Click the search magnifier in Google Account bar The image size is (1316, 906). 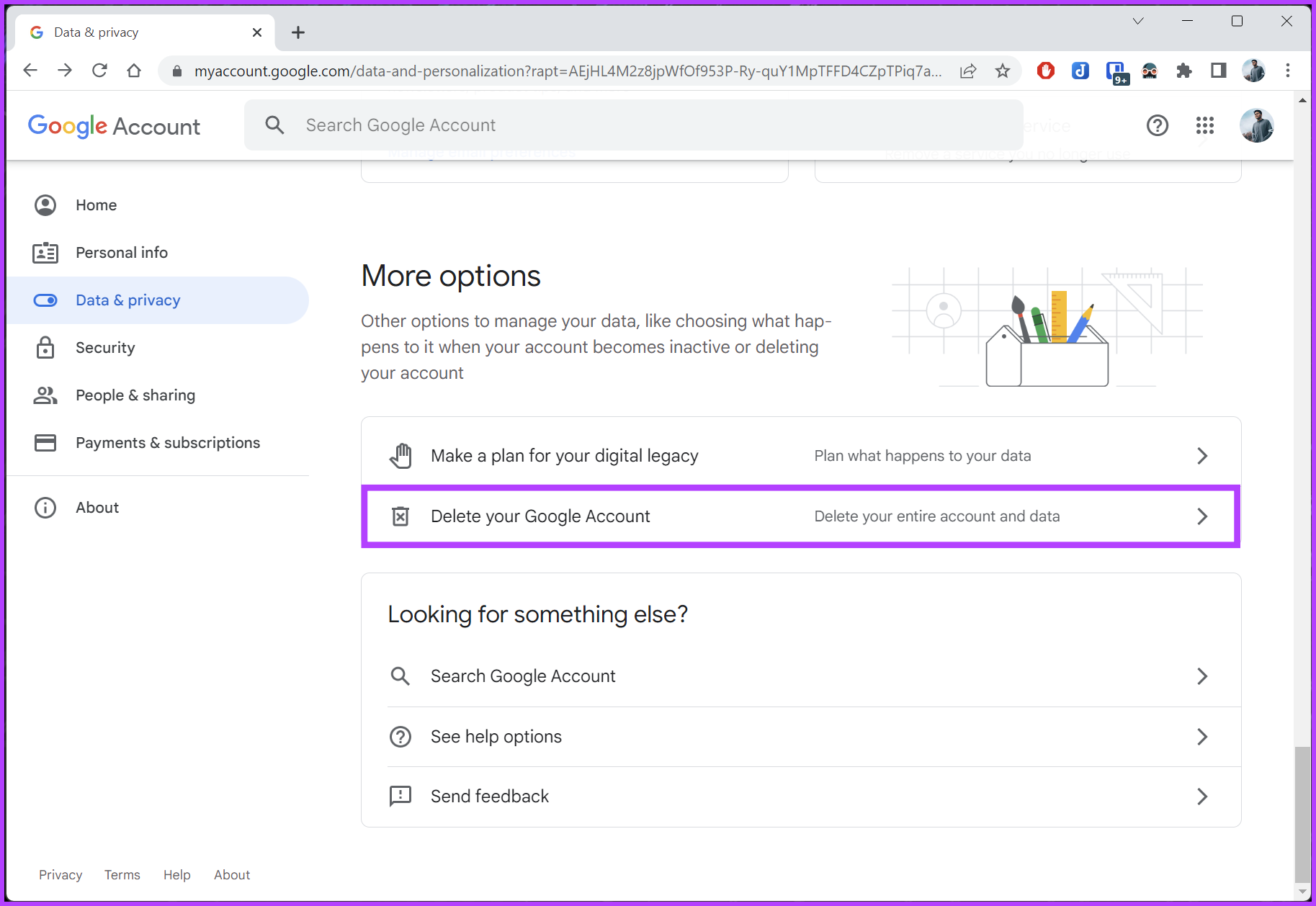pos(274,125)
